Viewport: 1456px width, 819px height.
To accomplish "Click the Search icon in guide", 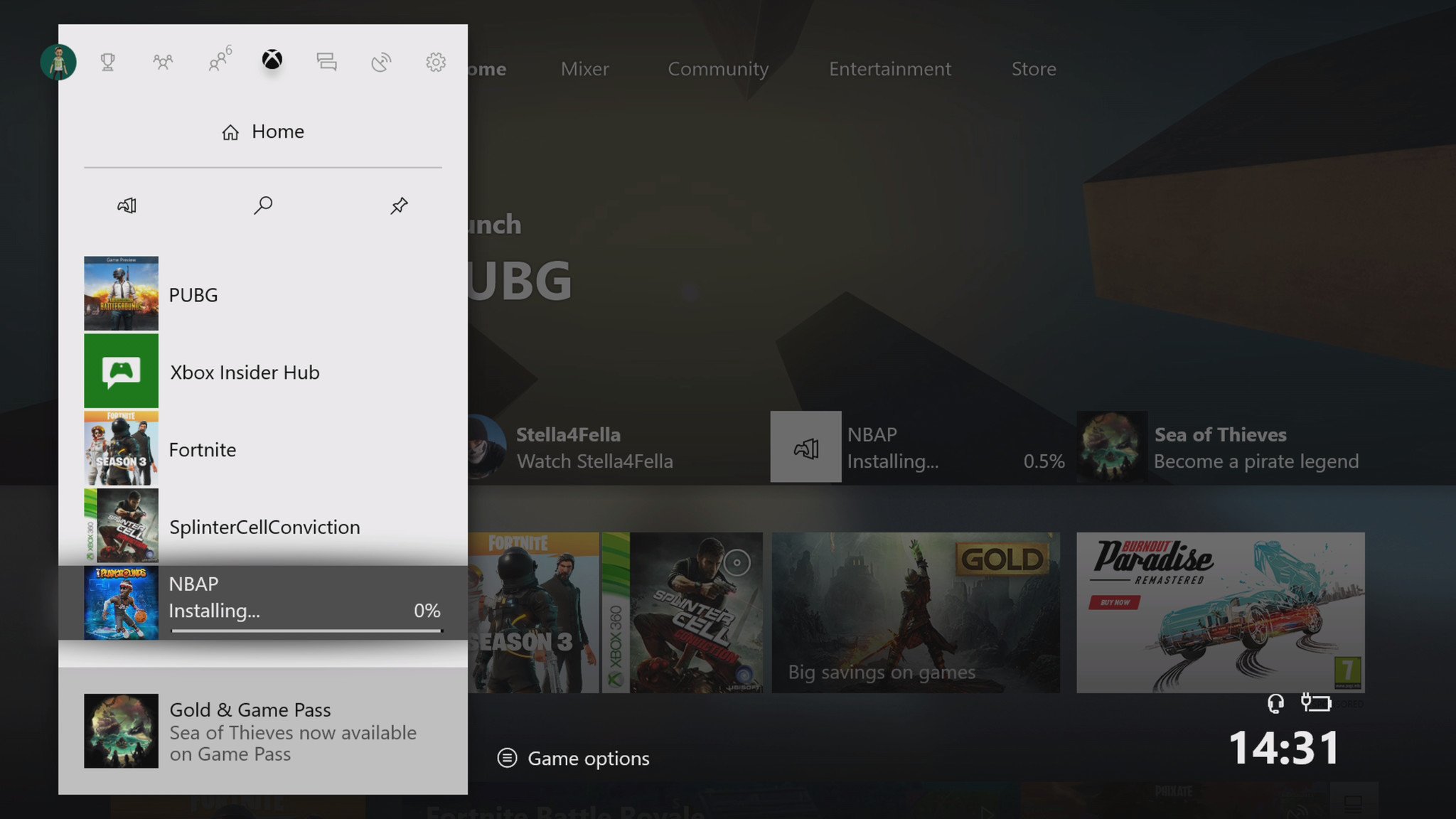I will (262, 205).
